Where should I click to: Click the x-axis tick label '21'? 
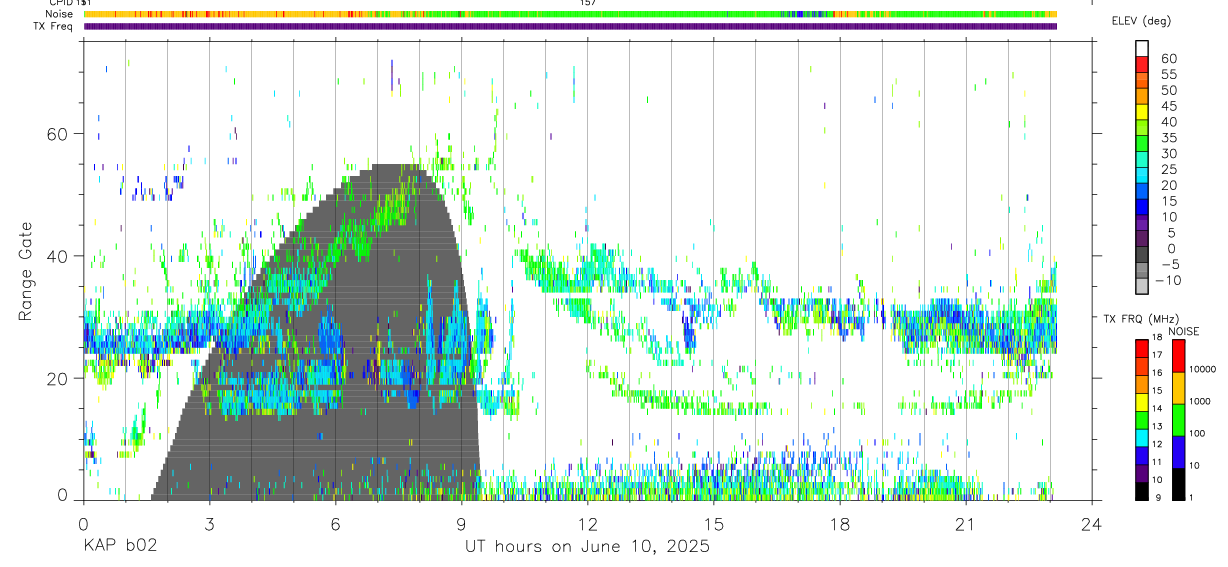(x=966, y=525)
